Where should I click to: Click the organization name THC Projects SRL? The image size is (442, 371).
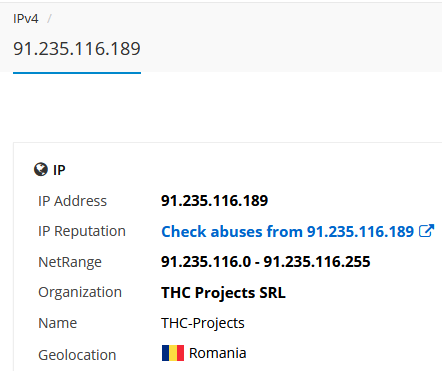[223, 293]
